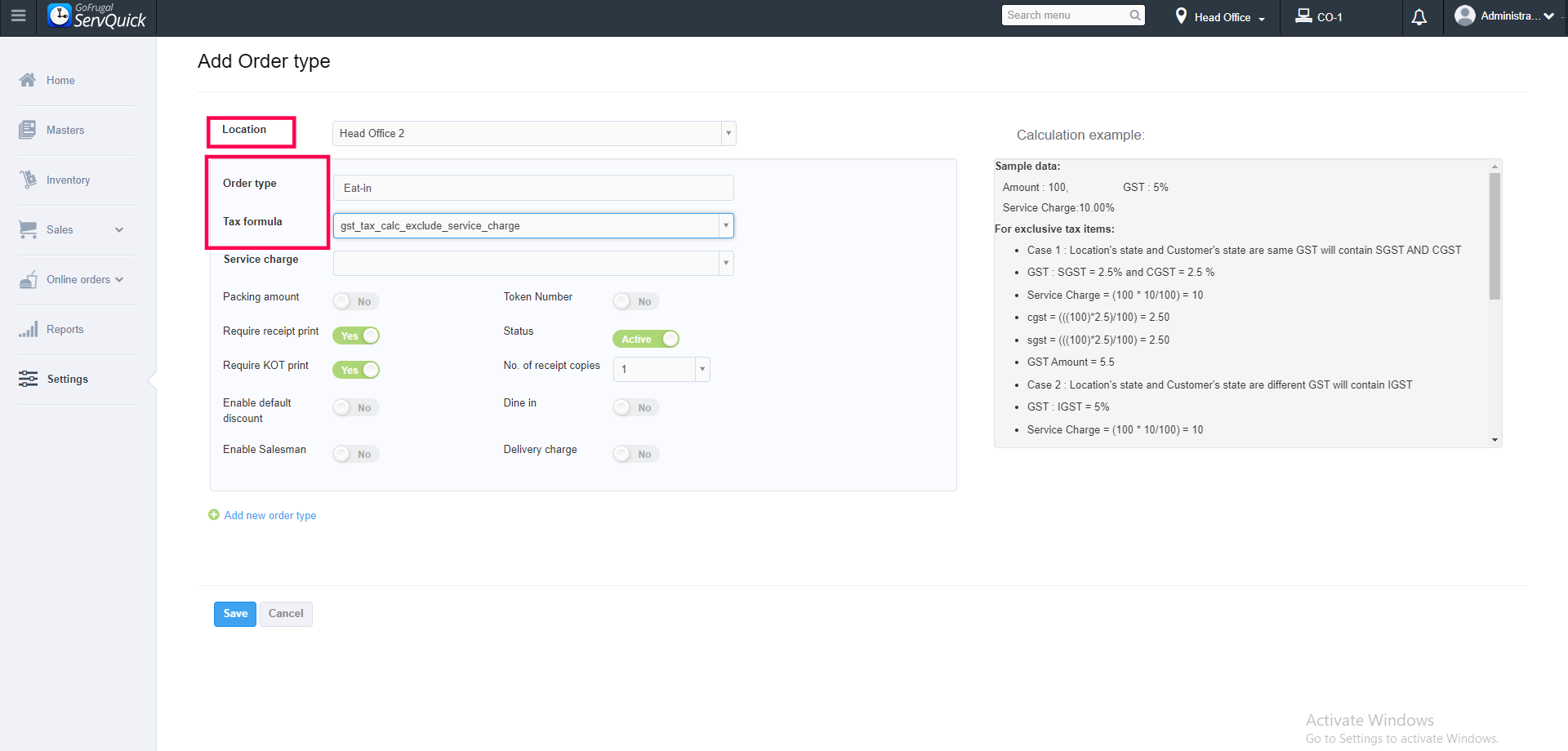1568x751 pixels.
Task: Click the Add new order type link
Action: click(x=270, y=515)
